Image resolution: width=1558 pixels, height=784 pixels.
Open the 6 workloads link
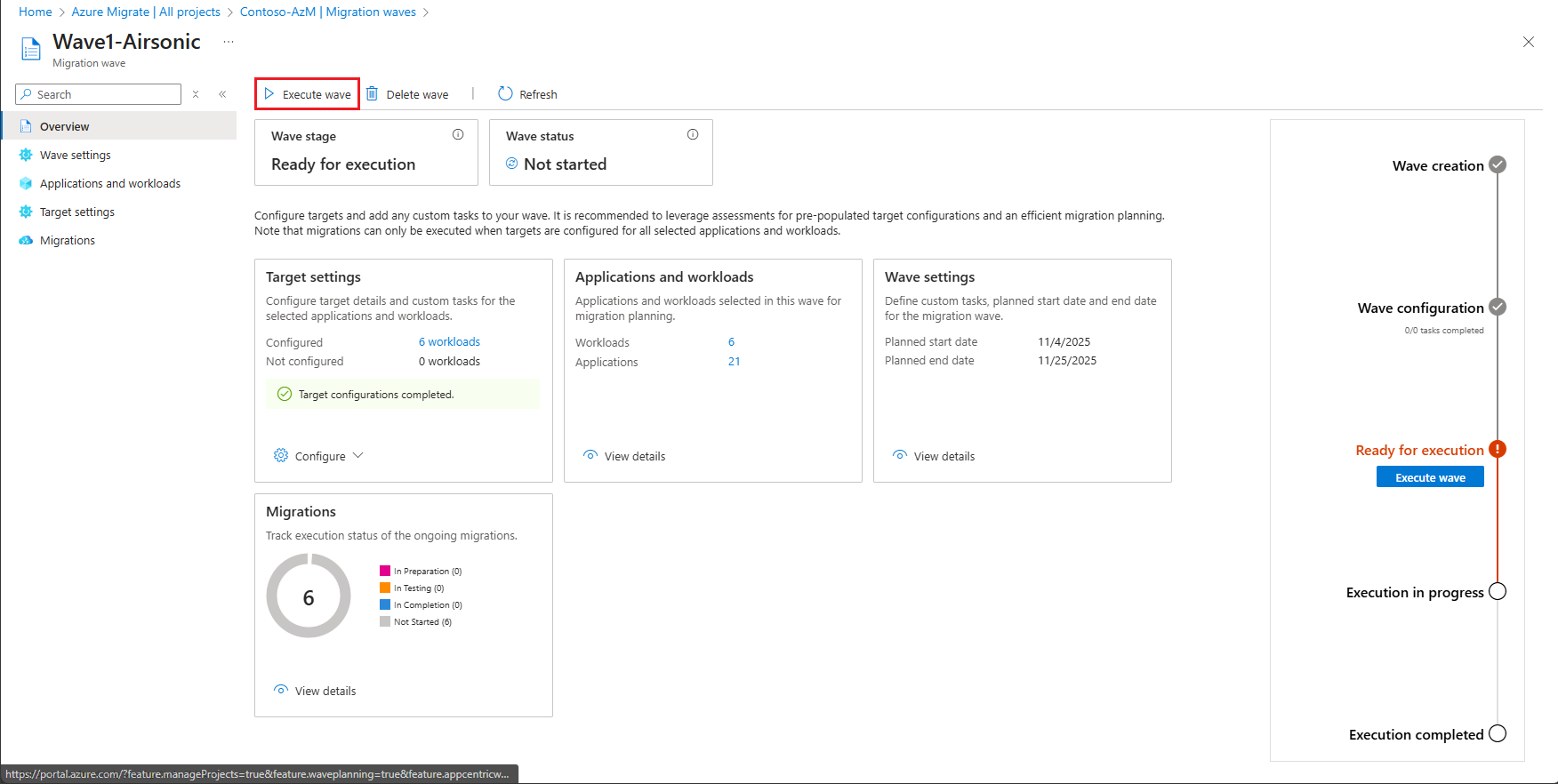point(449,342)
